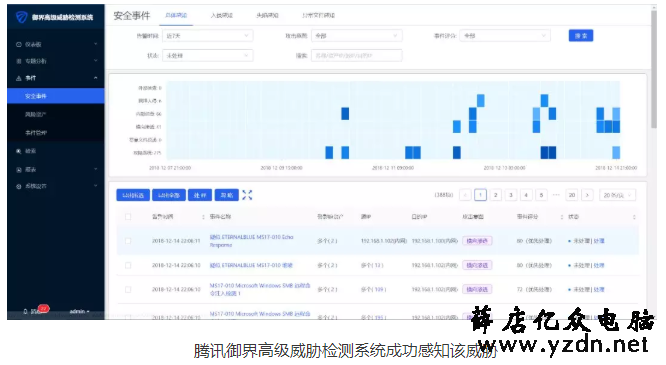666x365 pixels.
Task: Click the sort arrows on the event score column
Action: tap(562, 217)
